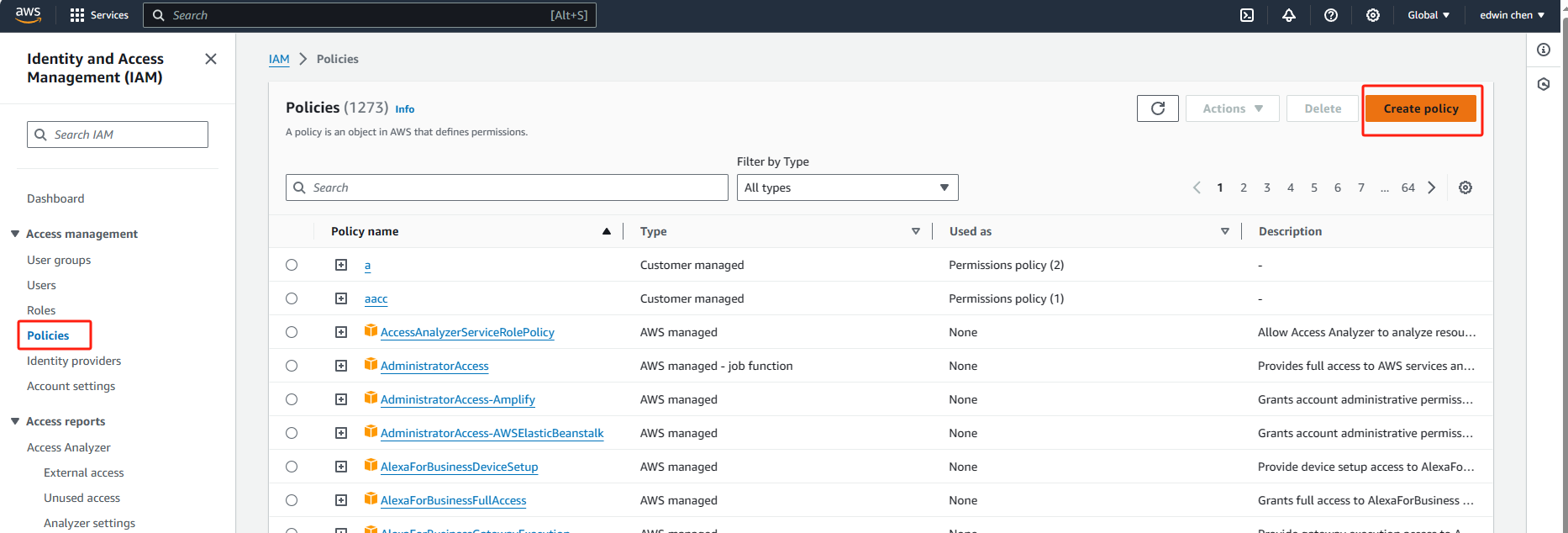Go to next page of policies
The height and width of the screenshot is (533, 1568).
(1432, 187)
